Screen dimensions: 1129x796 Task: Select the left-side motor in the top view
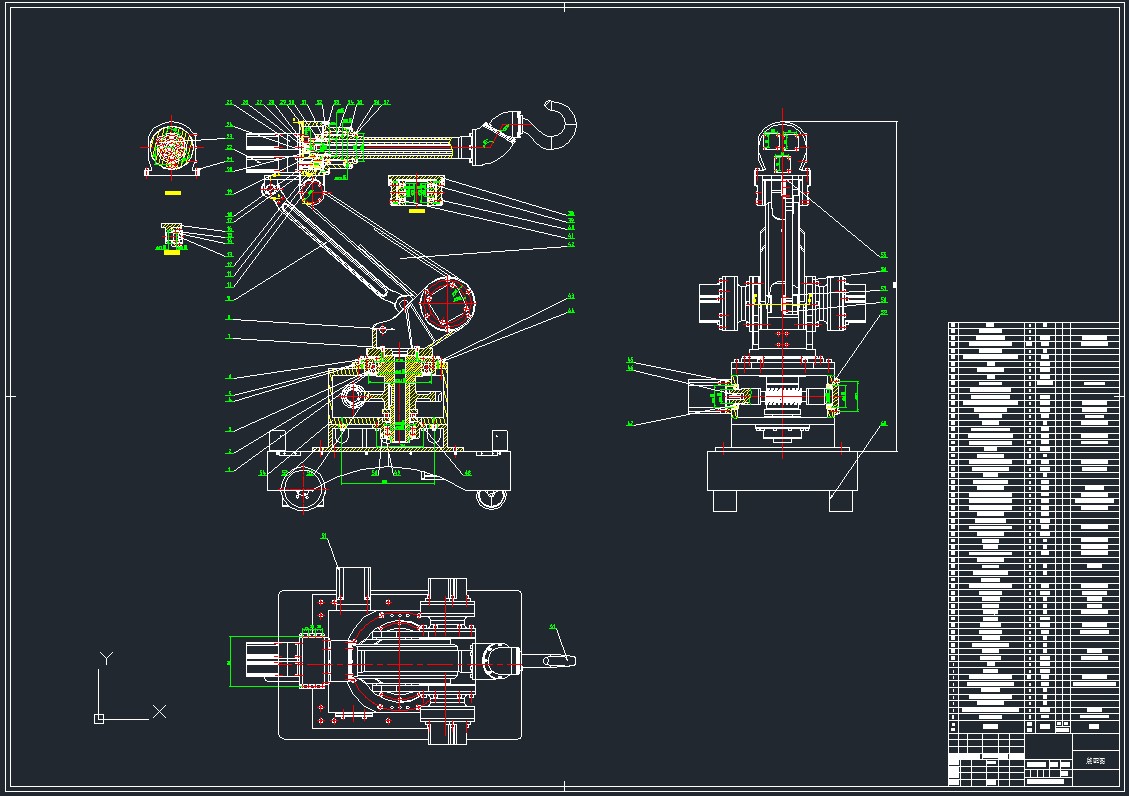pos(271,659)
